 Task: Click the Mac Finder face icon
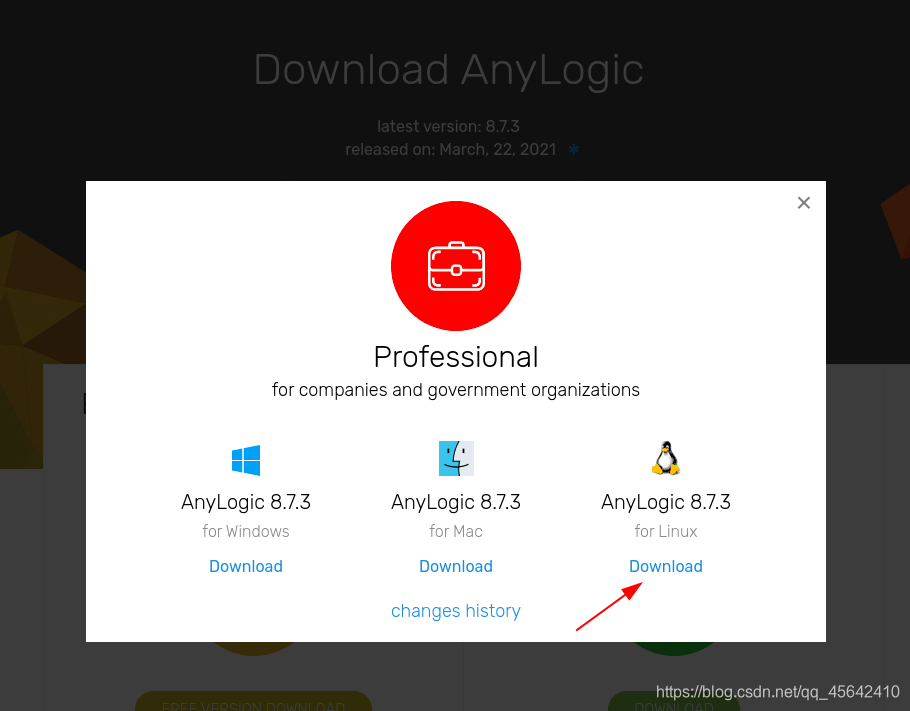click(456, 459)
